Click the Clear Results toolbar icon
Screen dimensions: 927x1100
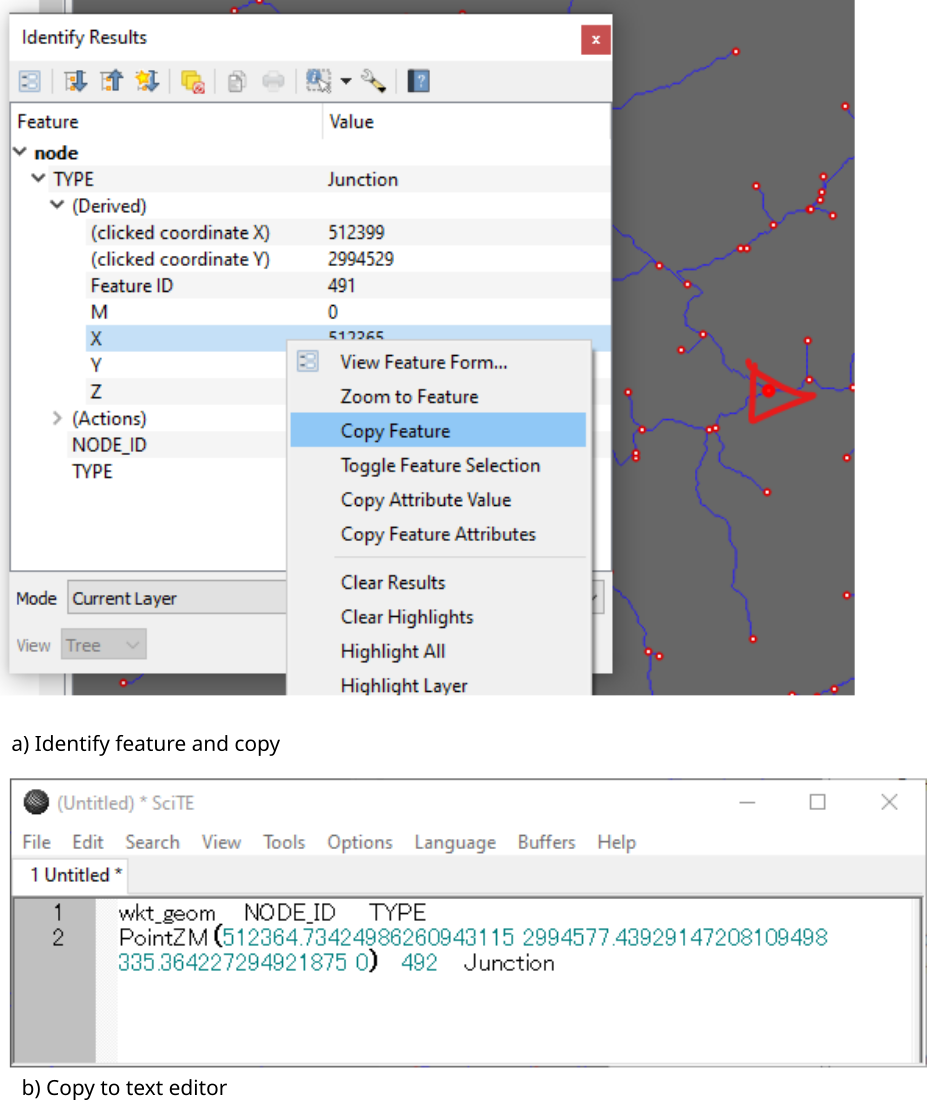coord(193,82)
